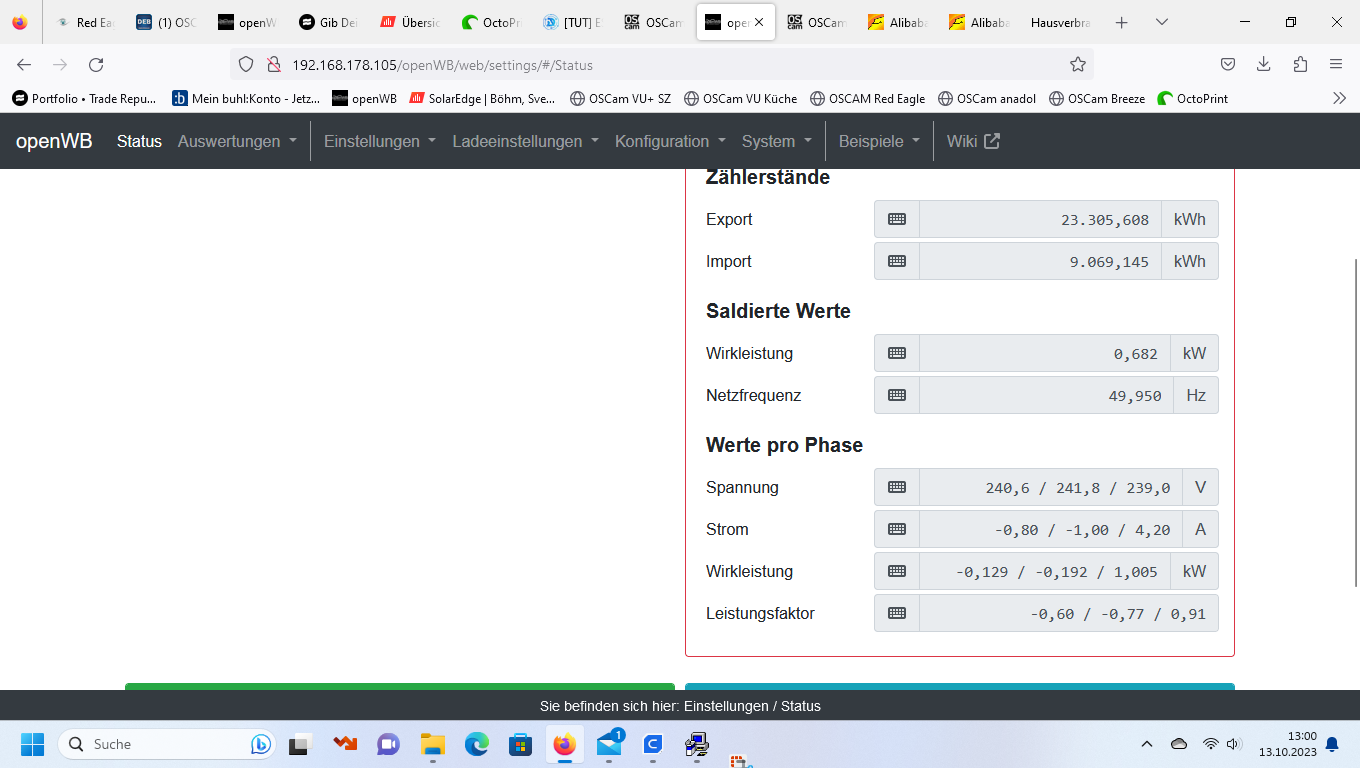Image resolution: width=1360 pixels, height=768 pixels.
Task: Open the openWB bookmark in bookmarks bar
Action: pos(365,98)
